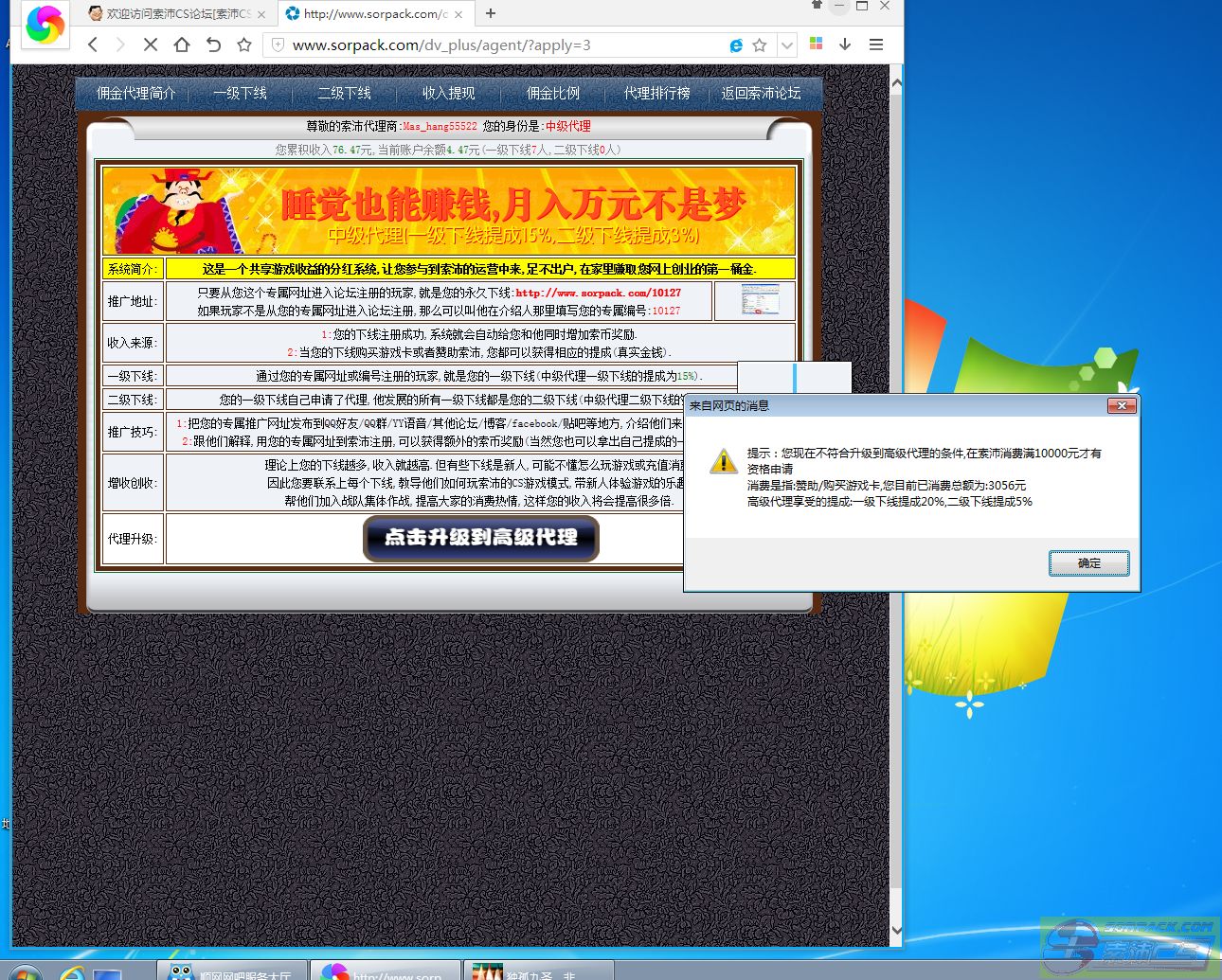Open 二级下线 menu item
The image size is (1222, 980).
tap(344, 93)
